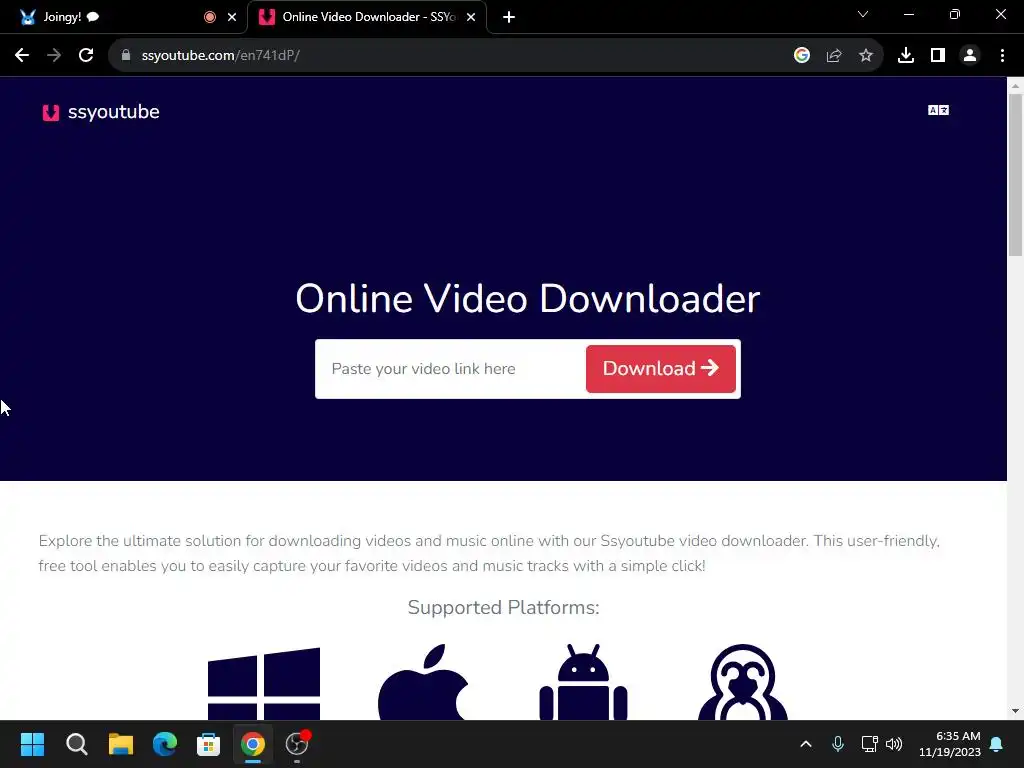Open the notifications bell

(997, 744)
